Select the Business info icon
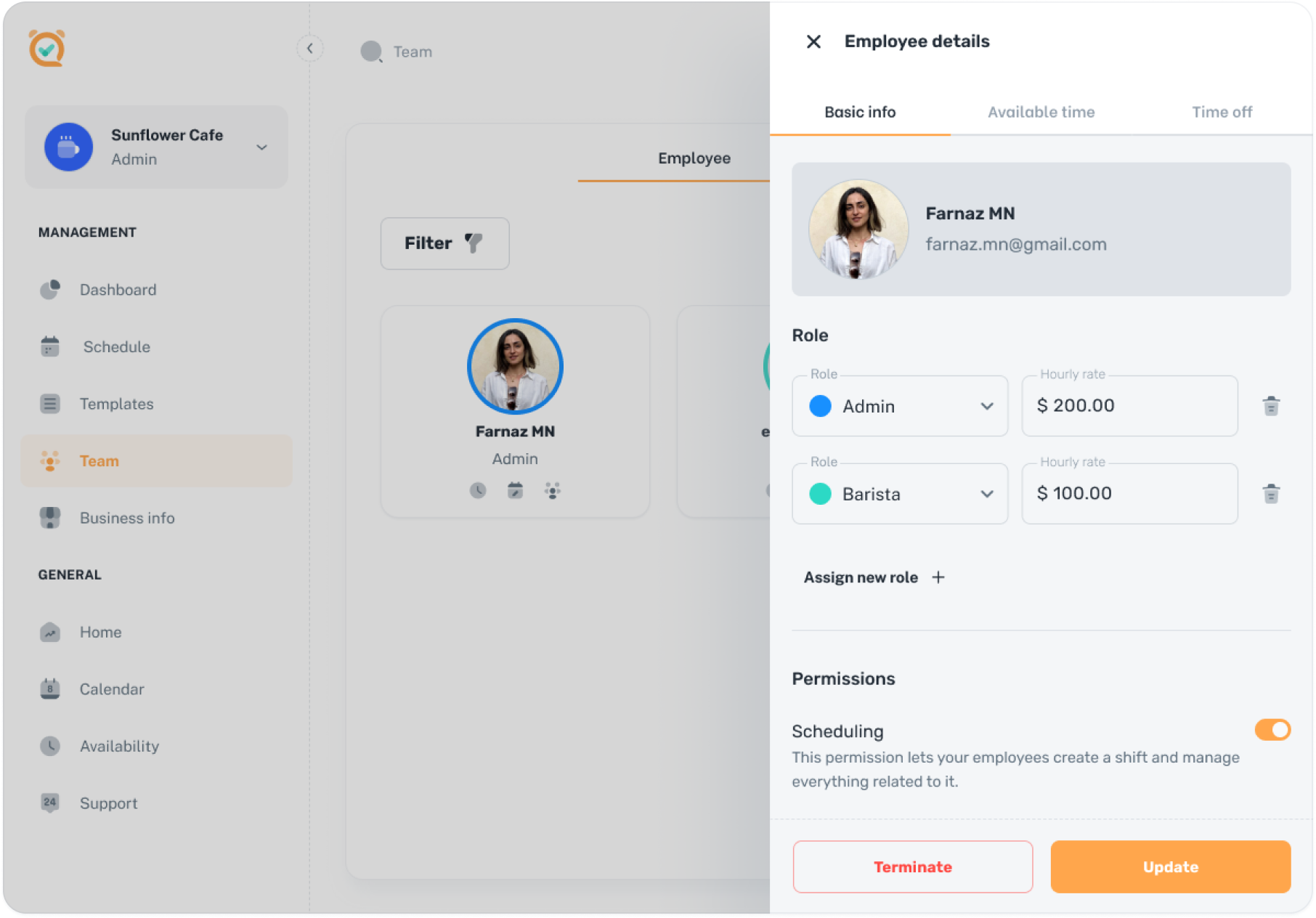 (49, 518)
